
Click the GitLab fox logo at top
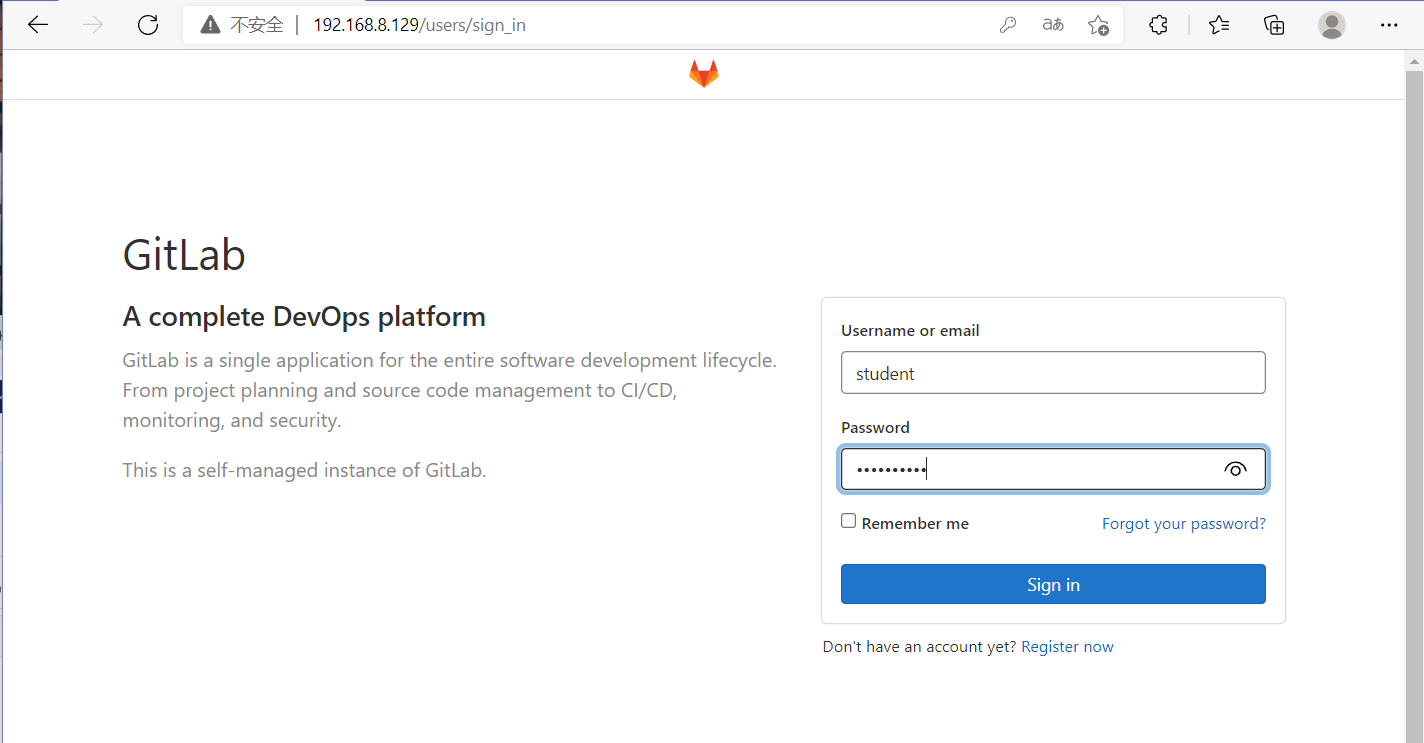coord(703,74)
